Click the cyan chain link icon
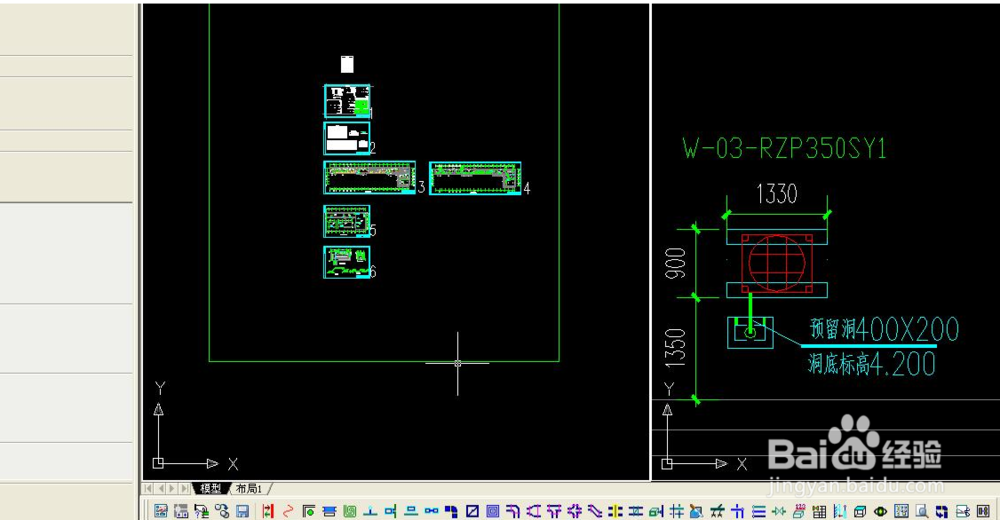This screenshot has width=1000, height=520. tap(431, 511)
